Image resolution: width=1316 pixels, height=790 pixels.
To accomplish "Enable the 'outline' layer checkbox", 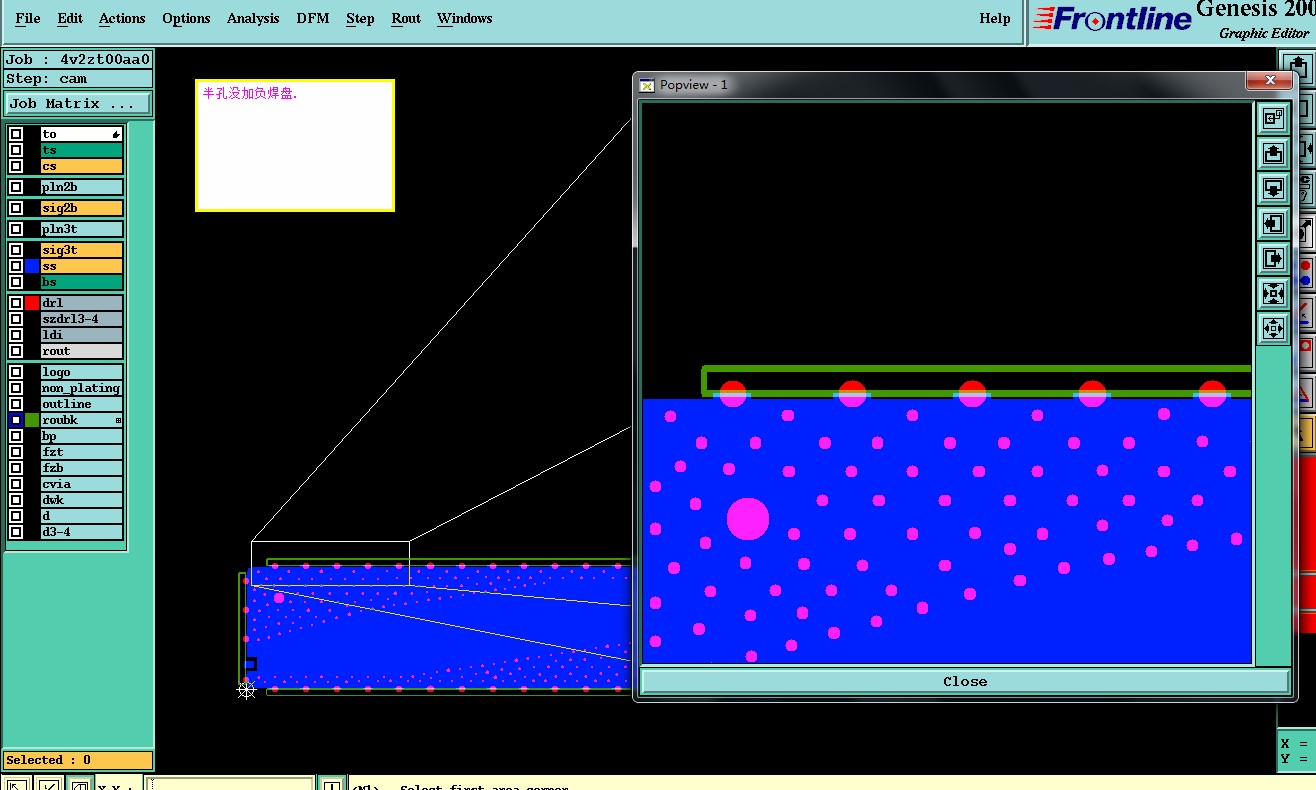I will tap(16, 404).
